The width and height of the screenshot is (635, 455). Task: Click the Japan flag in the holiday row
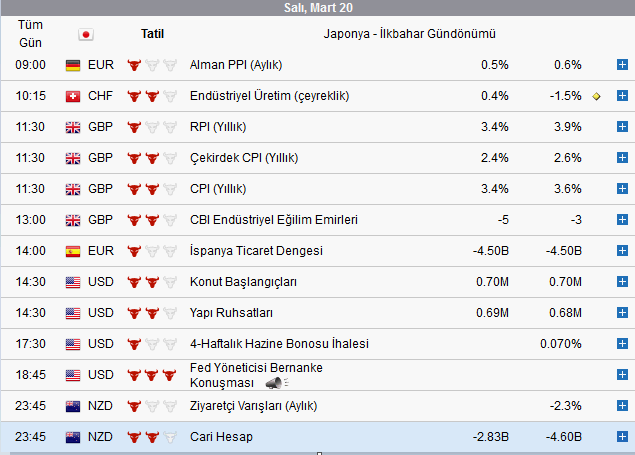85,34
